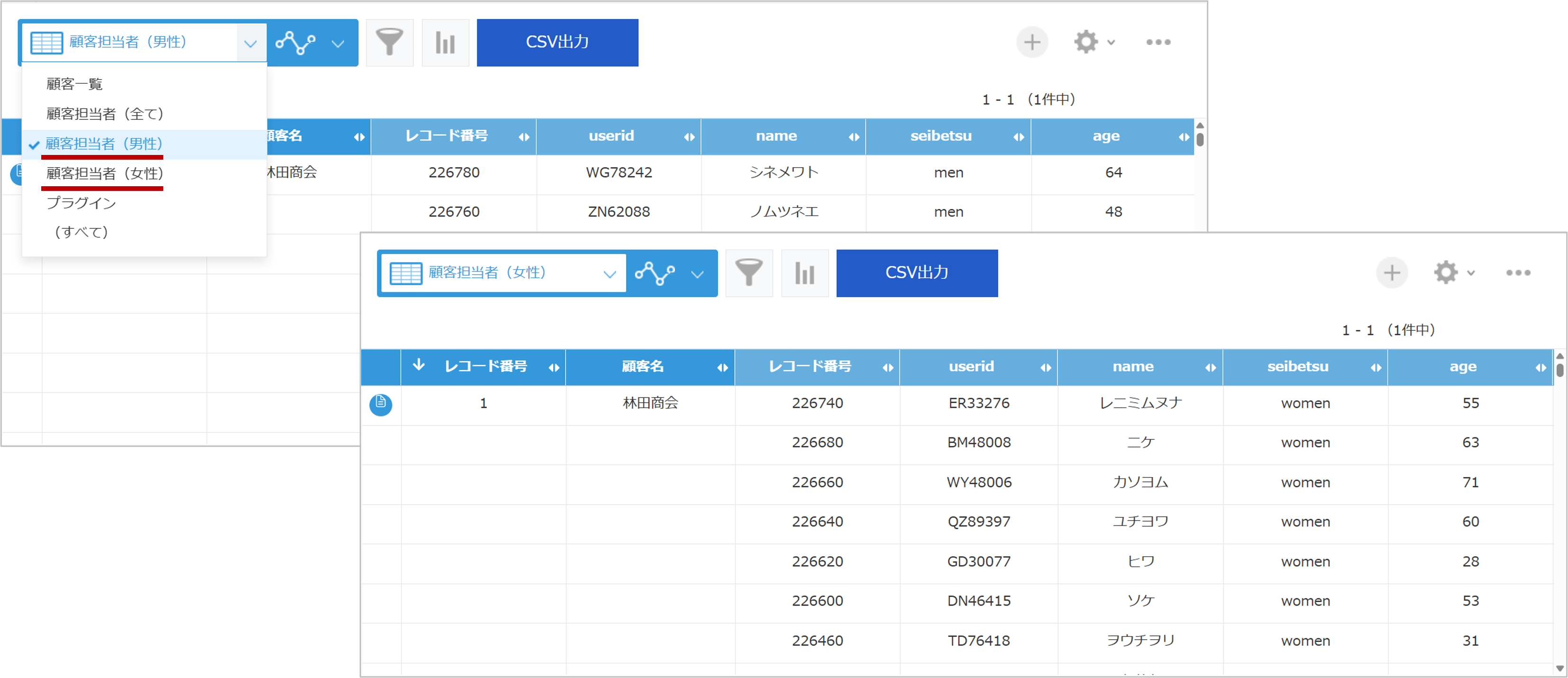Click scrollbar thumb in female view table

pos(1559,370)
